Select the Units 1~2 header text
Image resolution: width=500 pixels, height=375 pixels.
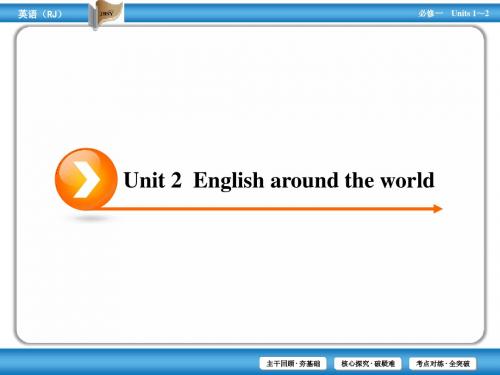pyautogui.click(x=470, y=13)
